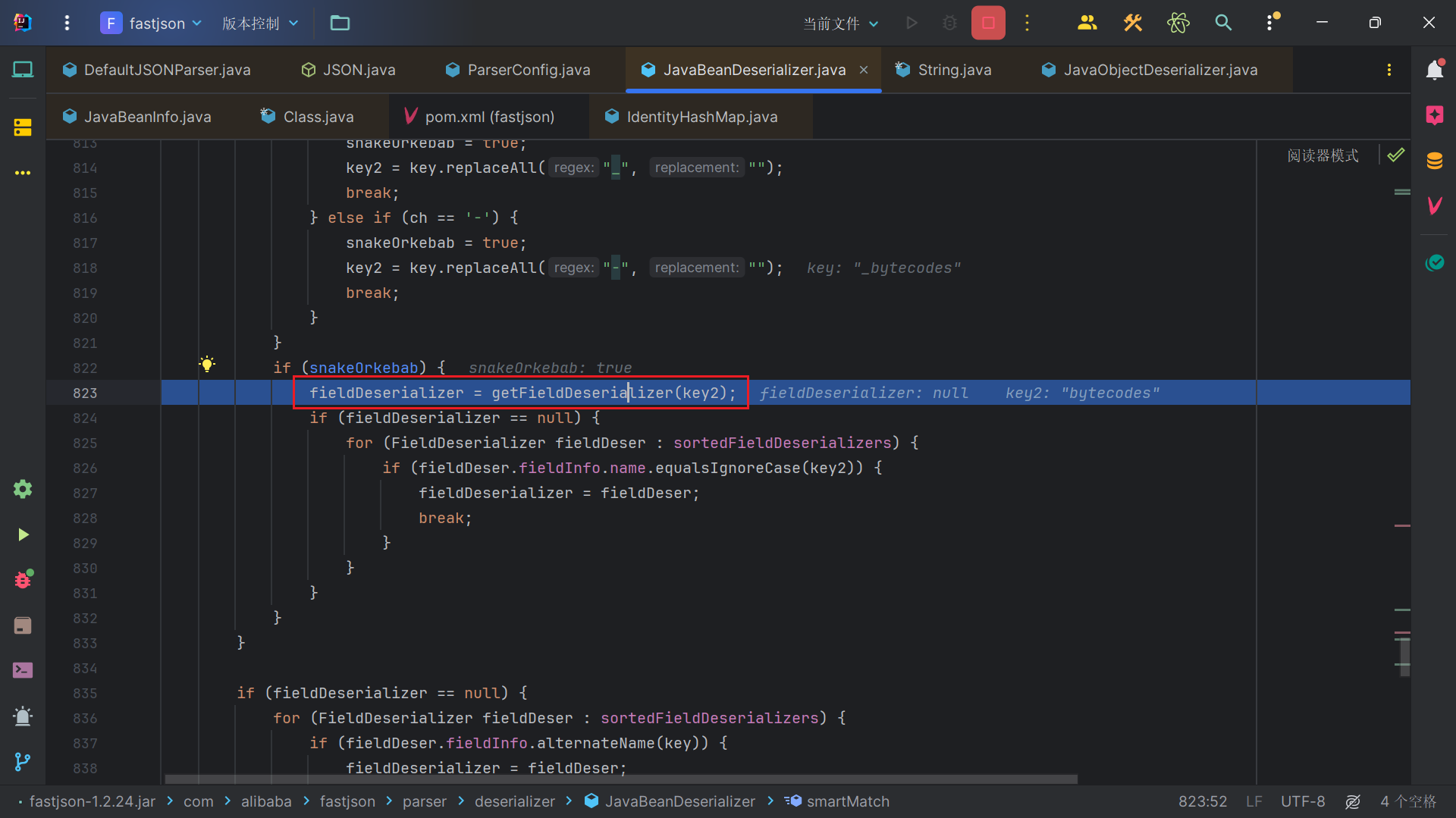Change line separator LF in status bar
Viewport: 1456px width, 818px height.
pyautogui.click(x=1254, y=801)
